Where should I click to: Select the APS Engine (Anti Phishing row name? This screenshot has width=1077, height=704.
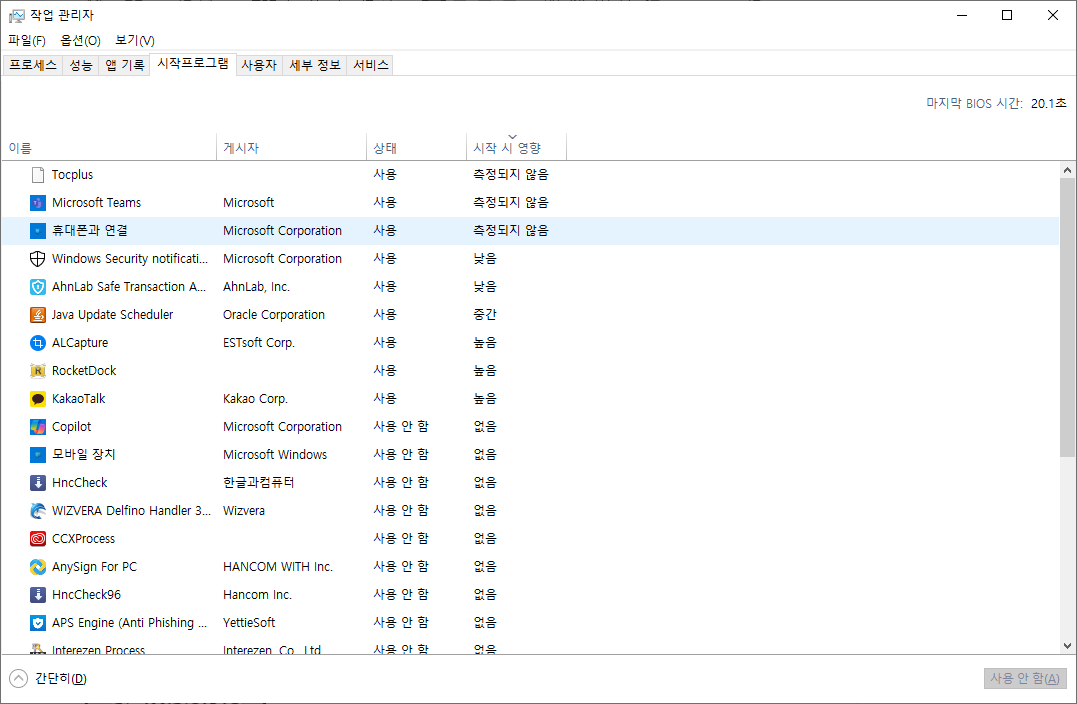tap(129, 623)
